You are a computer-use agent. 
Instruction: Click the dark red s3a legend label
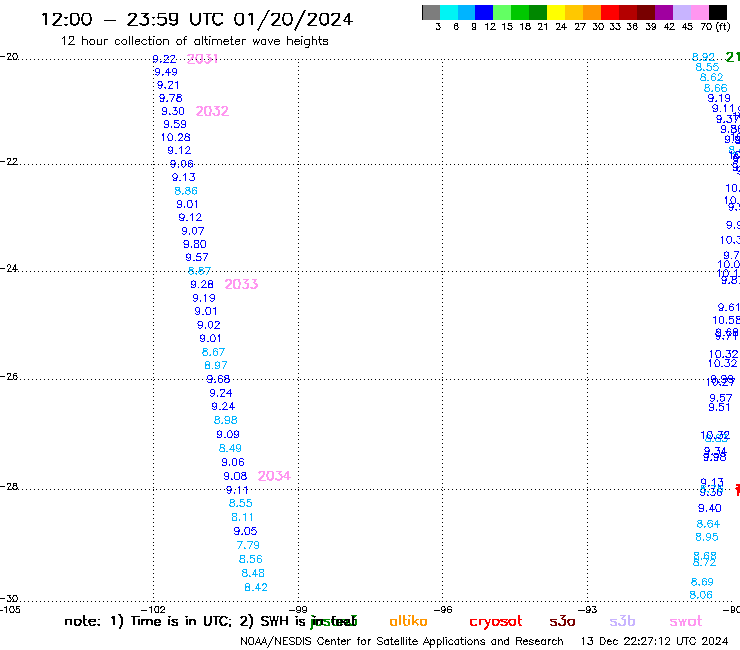coord(563,621)
